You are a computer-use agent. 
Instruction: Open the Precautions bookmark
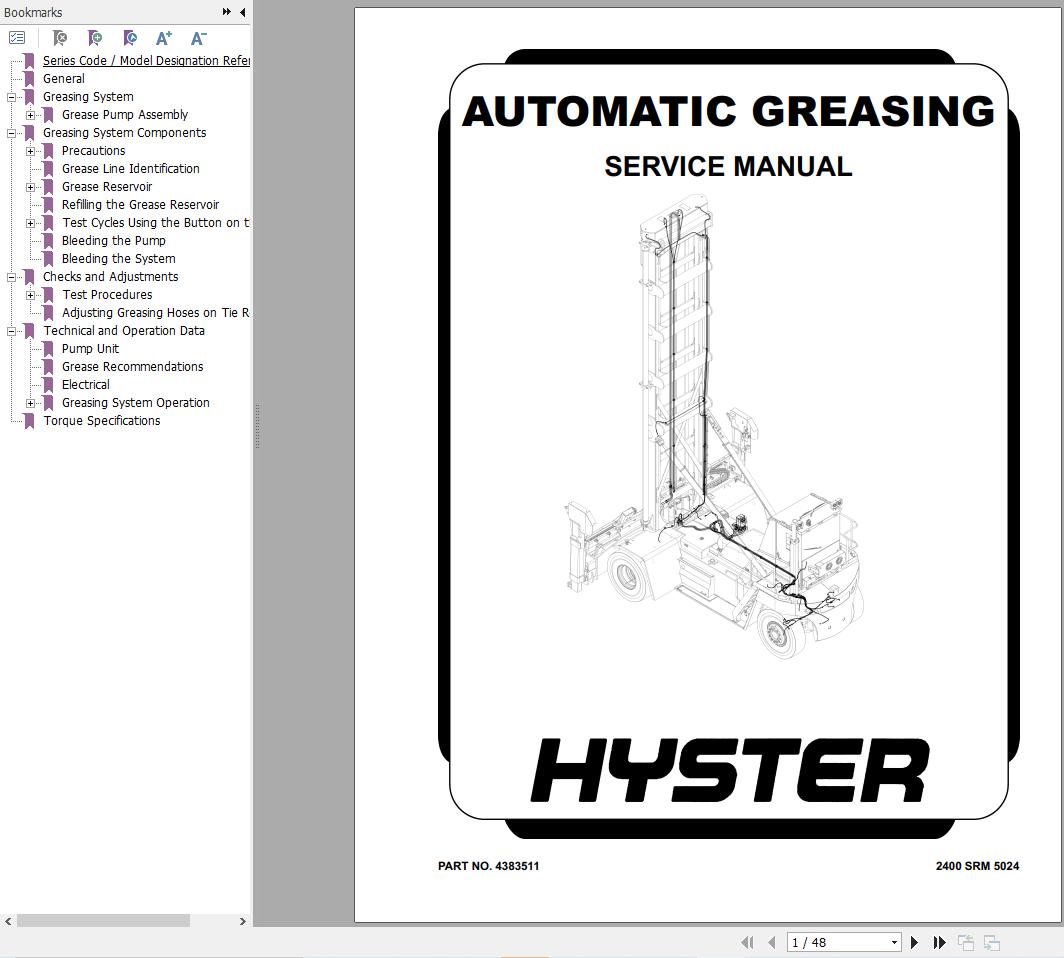coord(94,151)
